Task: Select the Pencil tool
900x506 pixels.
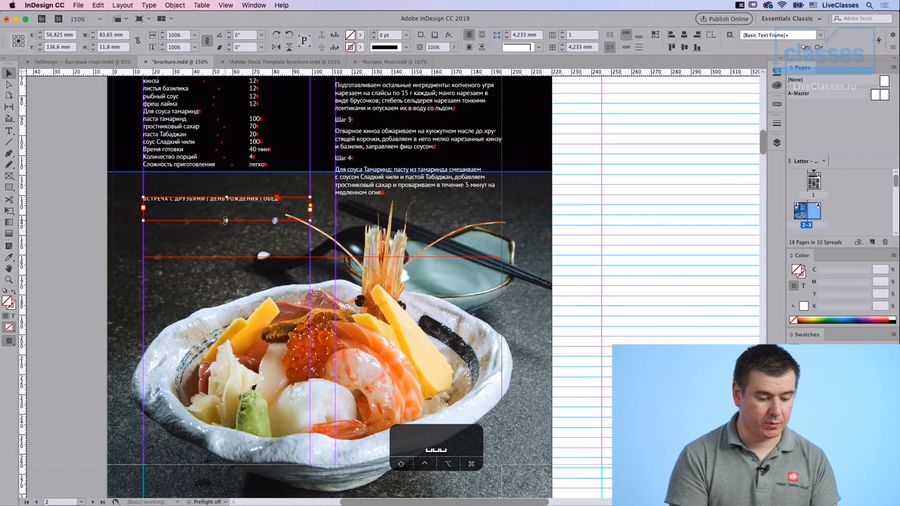Action: coord(9,165)
